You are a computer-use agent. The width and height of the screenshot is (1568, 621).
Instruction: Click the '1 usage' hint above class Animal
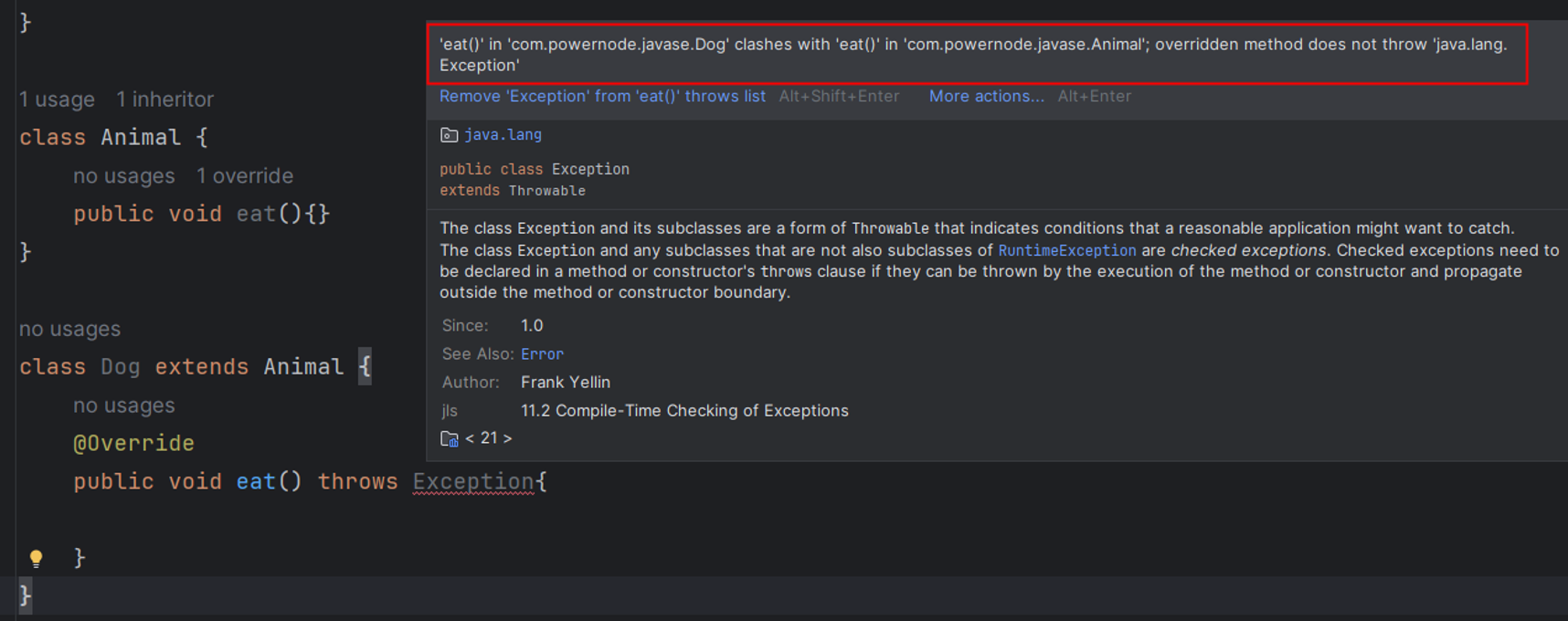coord(57,100)
